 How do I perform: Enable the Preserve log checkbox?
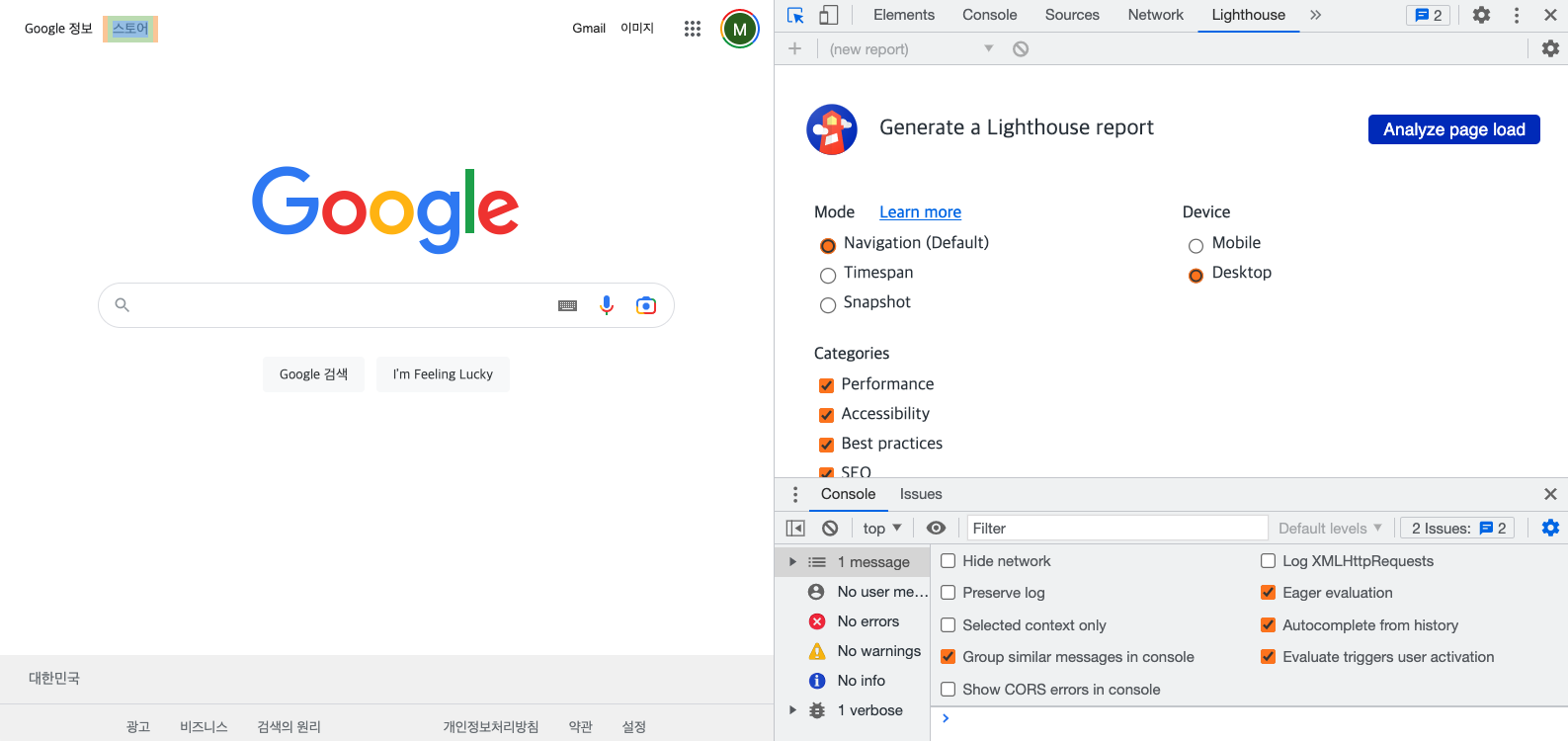[x=948, y=593]
